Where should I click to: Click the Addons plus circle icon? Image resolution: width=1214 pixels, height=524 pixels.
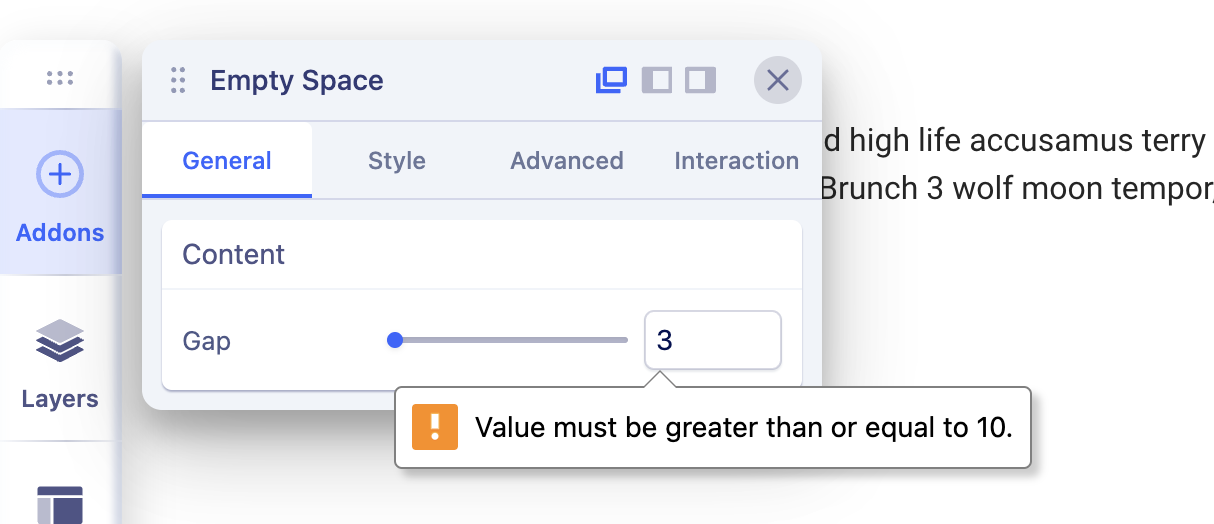(60, 175)
